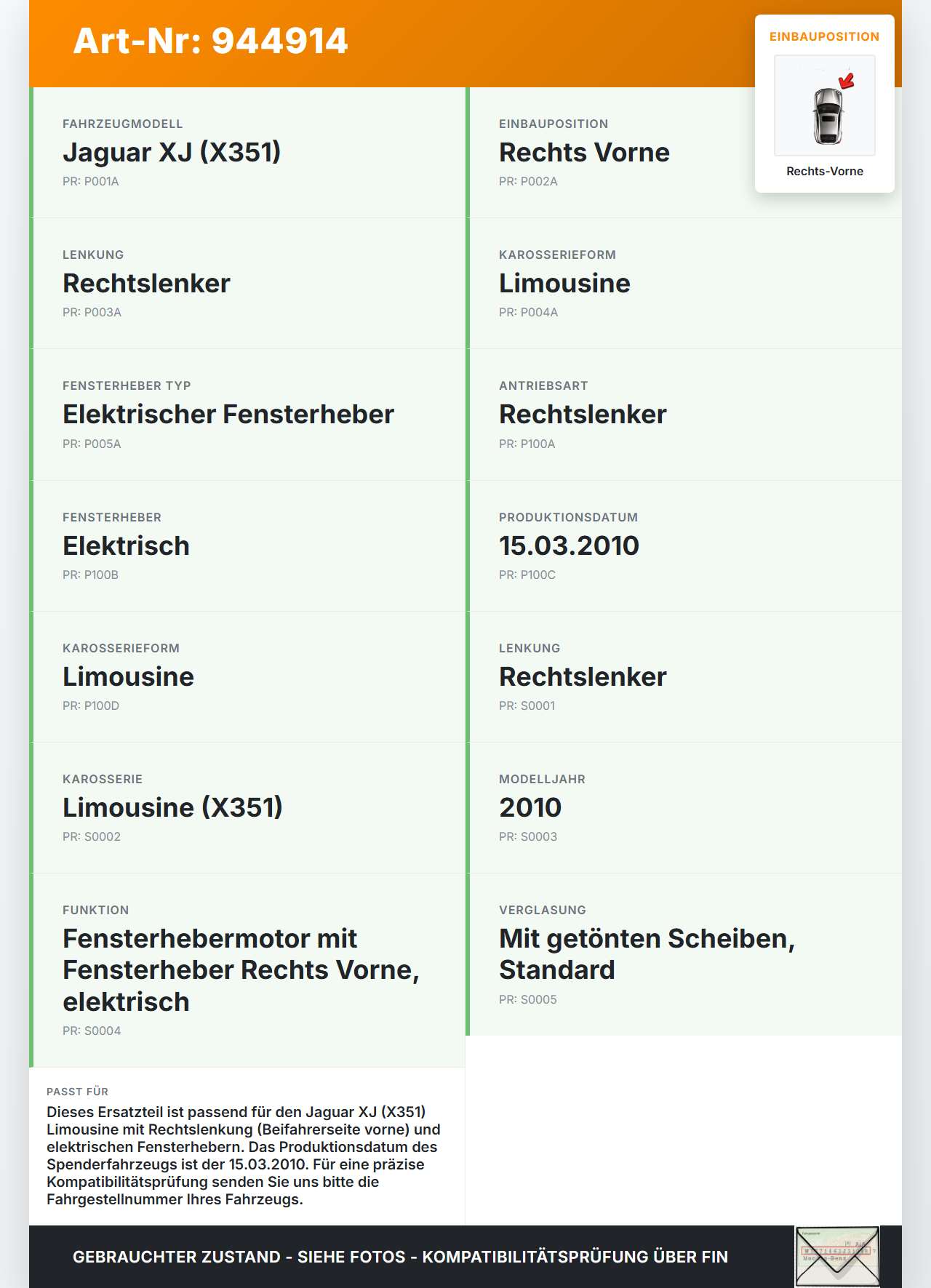This screenshot has height=1288, width=931.
Task: Click the Produktionsdatum 15.03.2010 value
Action: click(x=569, y=546)
